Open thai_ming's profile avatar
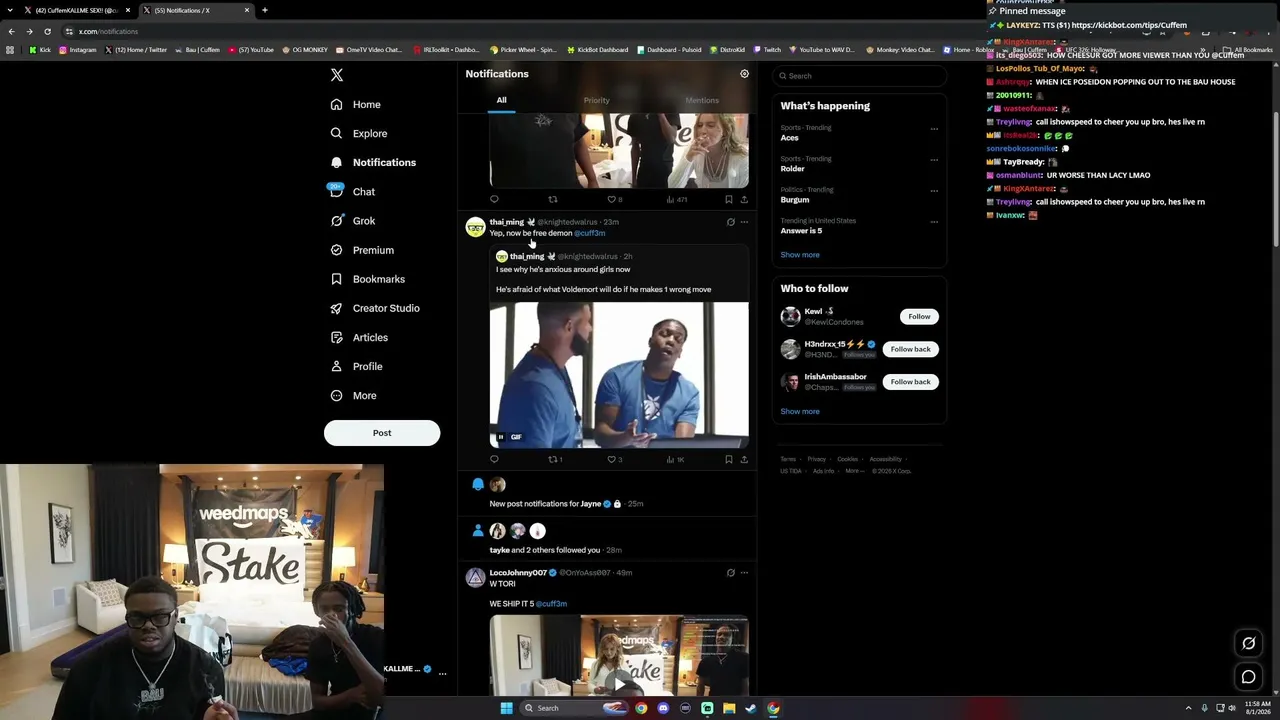The height and width of the screenshot is (720, 1280). coord(476,227)
